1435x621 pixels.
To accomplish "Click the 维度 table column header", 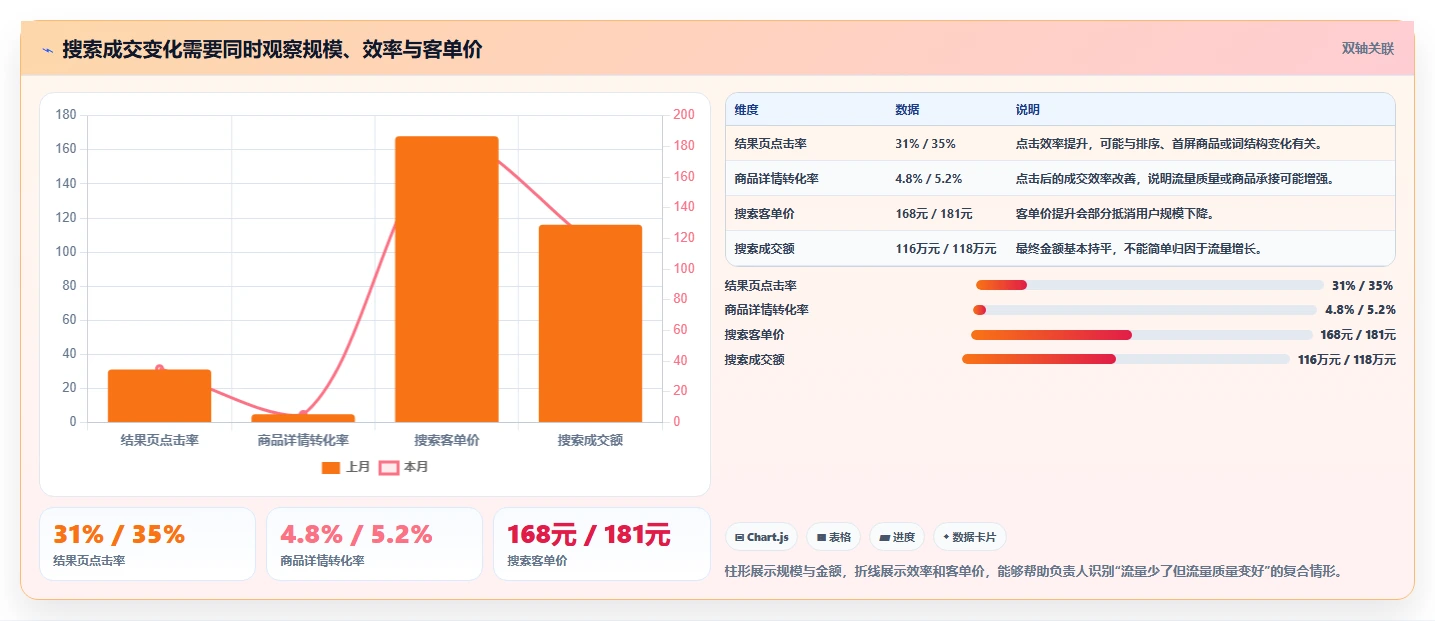I will [x=747, y=110].
